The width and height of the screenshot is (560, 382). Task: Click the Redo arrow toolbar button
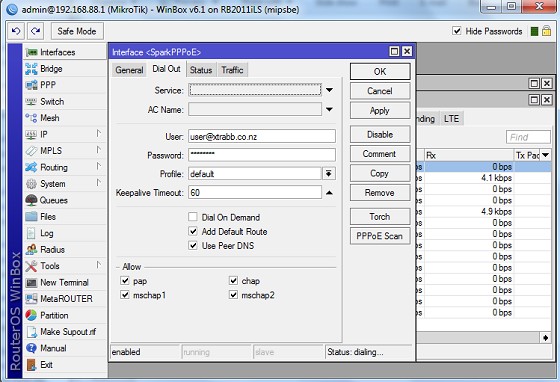click(x=35, y=31)
